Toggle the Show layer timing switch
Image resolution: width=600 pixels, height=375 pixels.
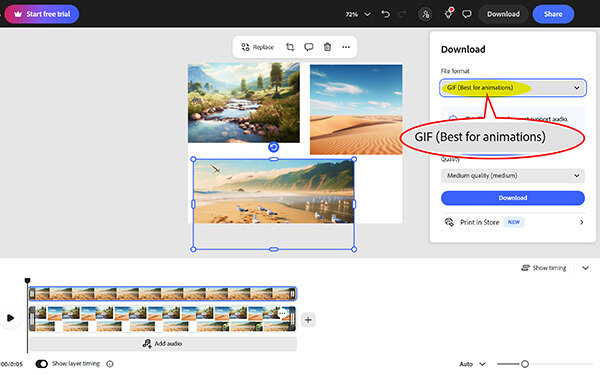tap(41, 364)
